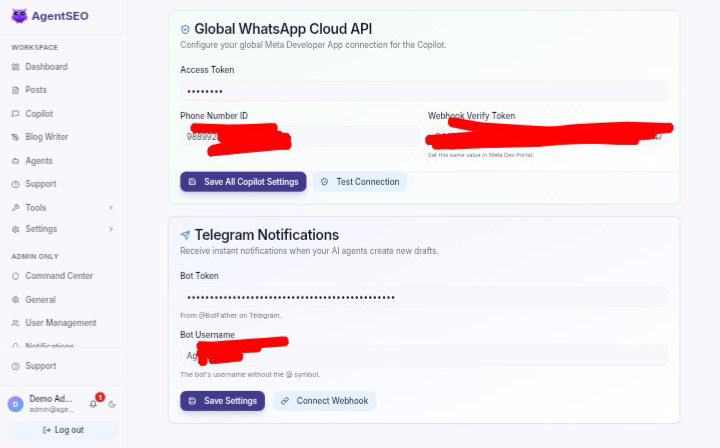Click the Test Connection button
This screenshot has height=448, width=720.
point(360,182)
